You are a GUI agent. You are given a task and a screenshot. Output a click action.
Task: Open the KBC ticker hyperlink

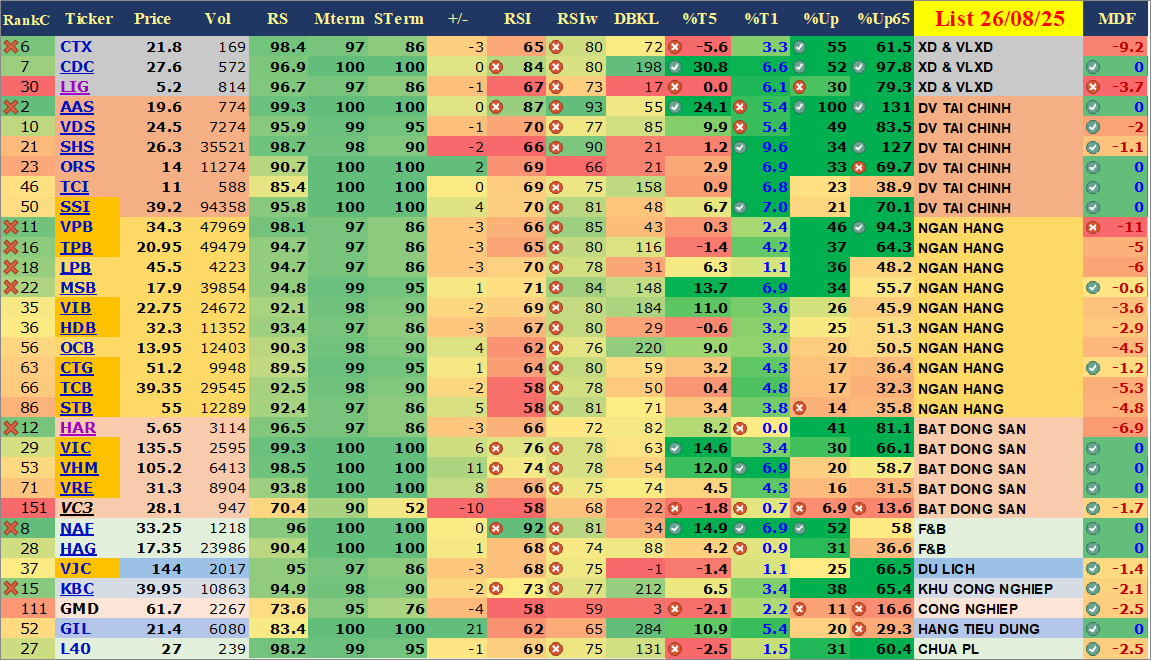77,589
